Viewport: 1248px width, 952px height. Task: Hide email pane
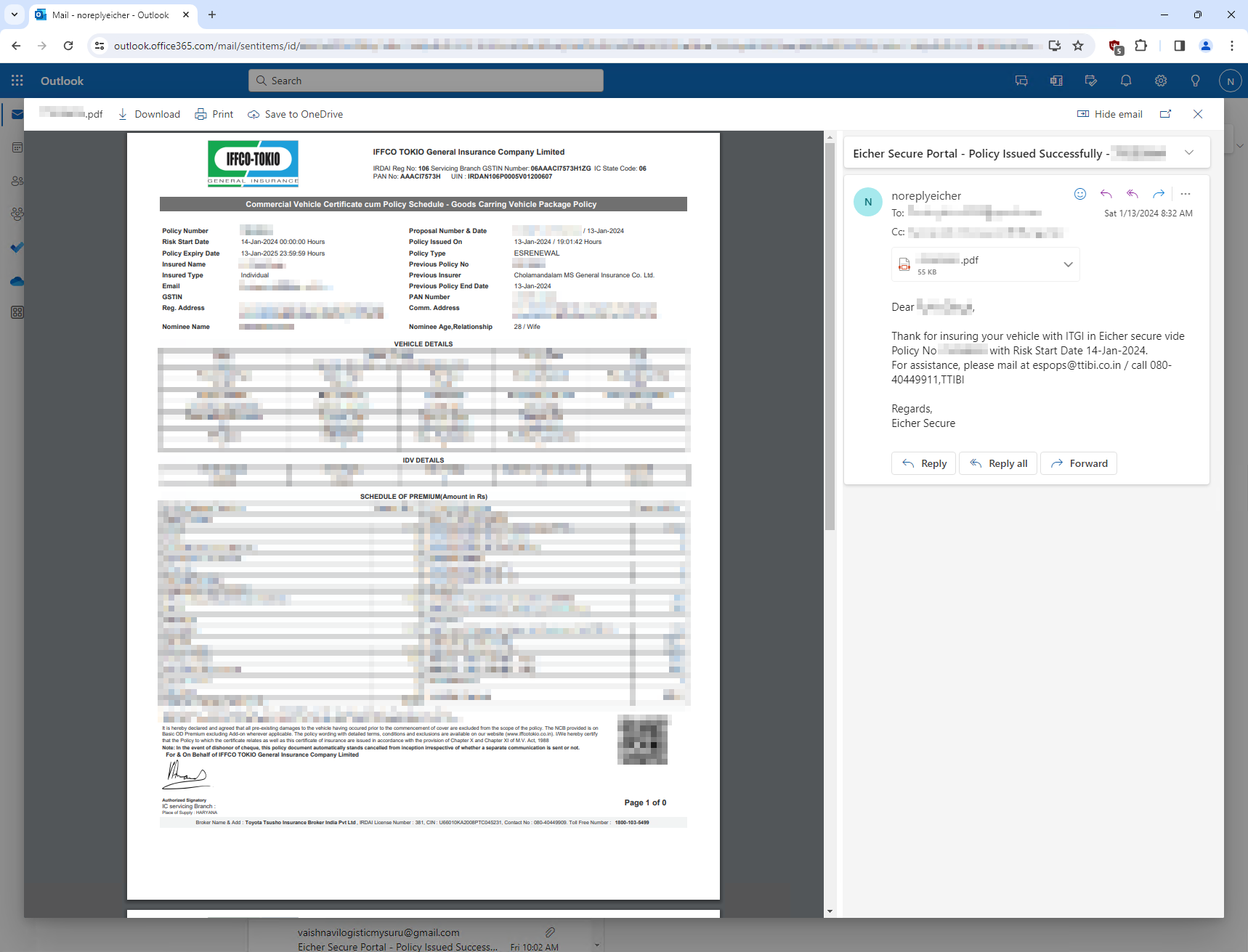pyautogui.click(x=1109, y=114)
